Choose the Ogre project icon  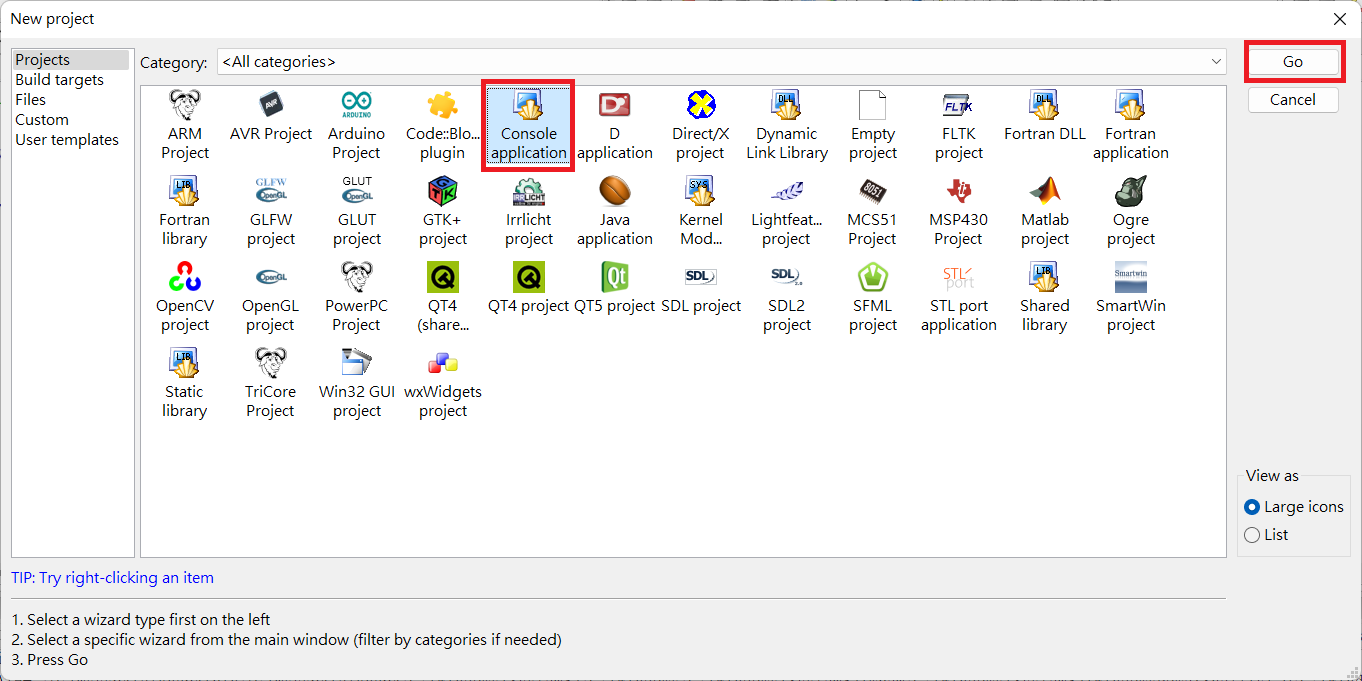click(1131, 192)
